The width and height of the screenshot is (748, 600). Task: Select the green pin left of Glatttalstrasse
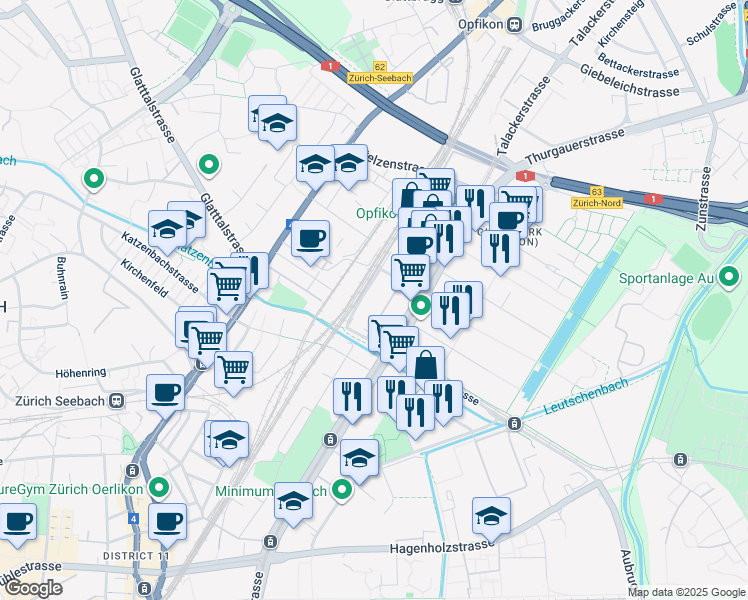(94, 179)
